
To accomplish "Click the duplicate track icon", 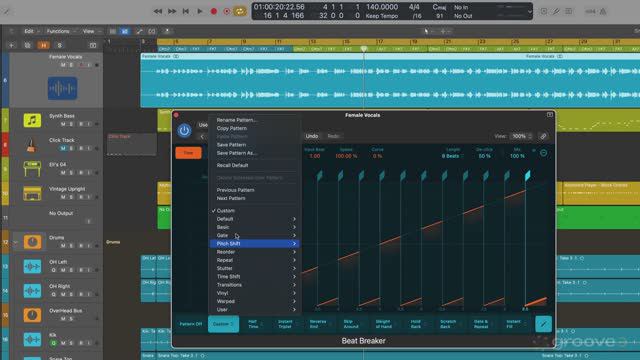I will [27, 45].
